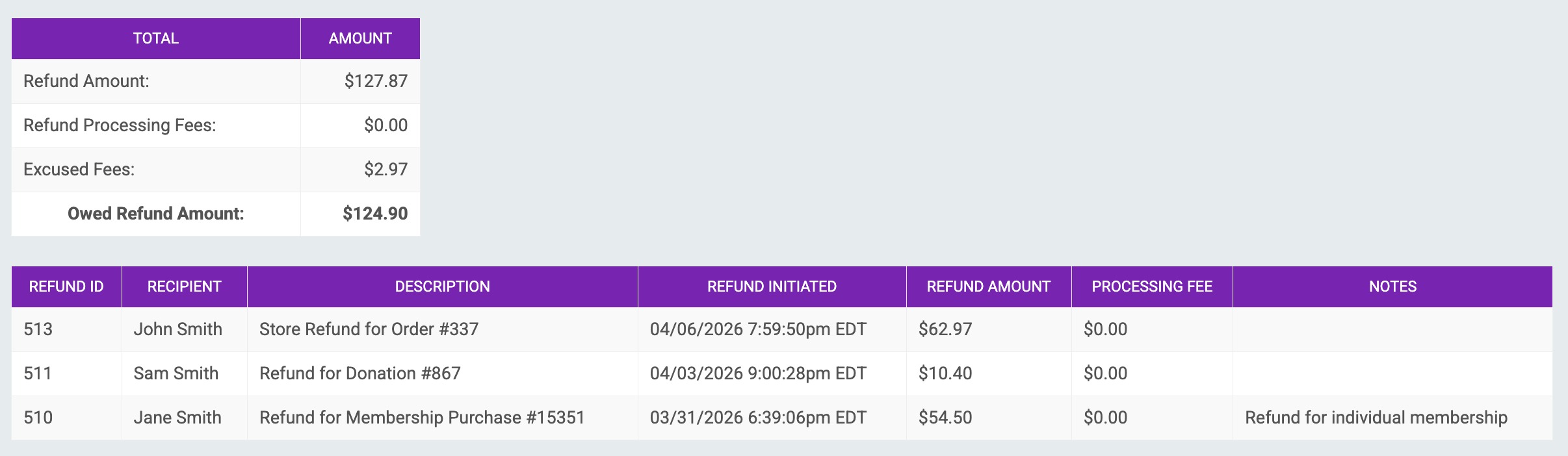Click the DESCRIPTION column header
This screenshot has height=456, width=1568.
click(x=442, y=286)
